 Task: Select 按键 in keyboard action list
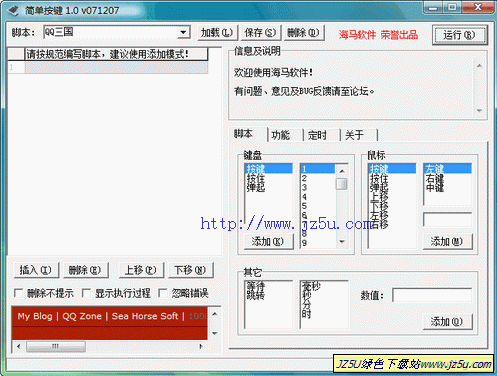pos(269,169)
